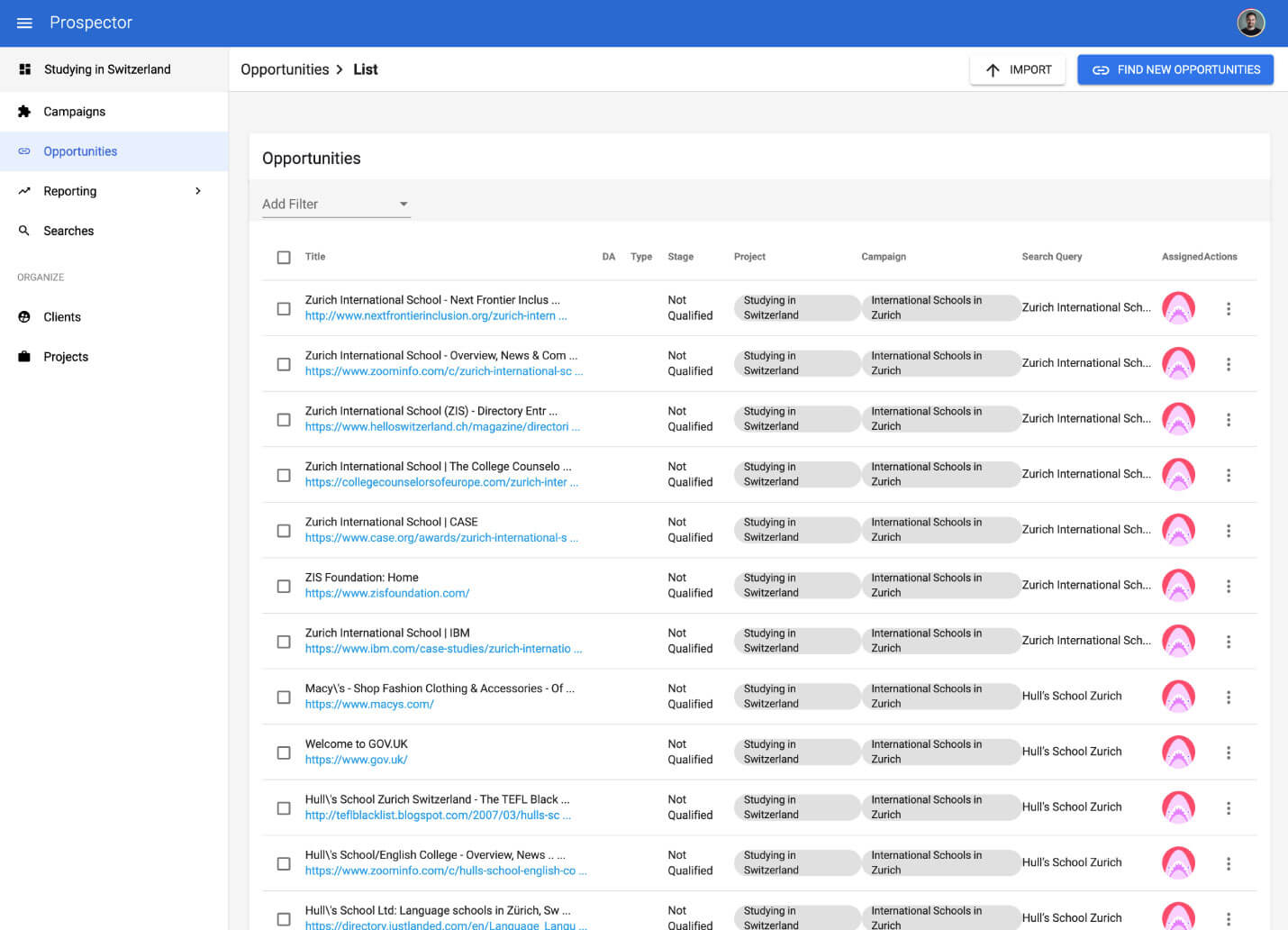This screenshot has height=930, width=1288.
Task: Open the macys.com link
Action: [x=369, y=705]
